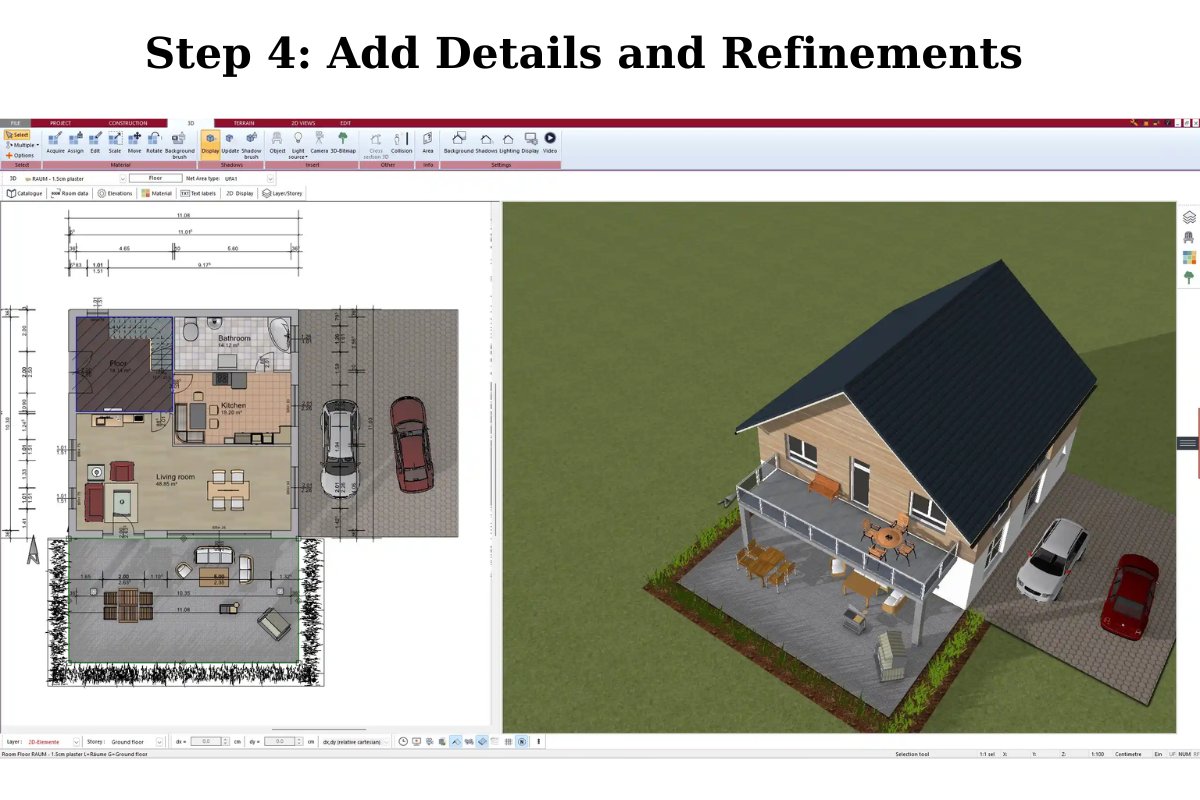Select the Camera insert tool
Screen dimensions: 1200x800
click(x=318, y=145)
